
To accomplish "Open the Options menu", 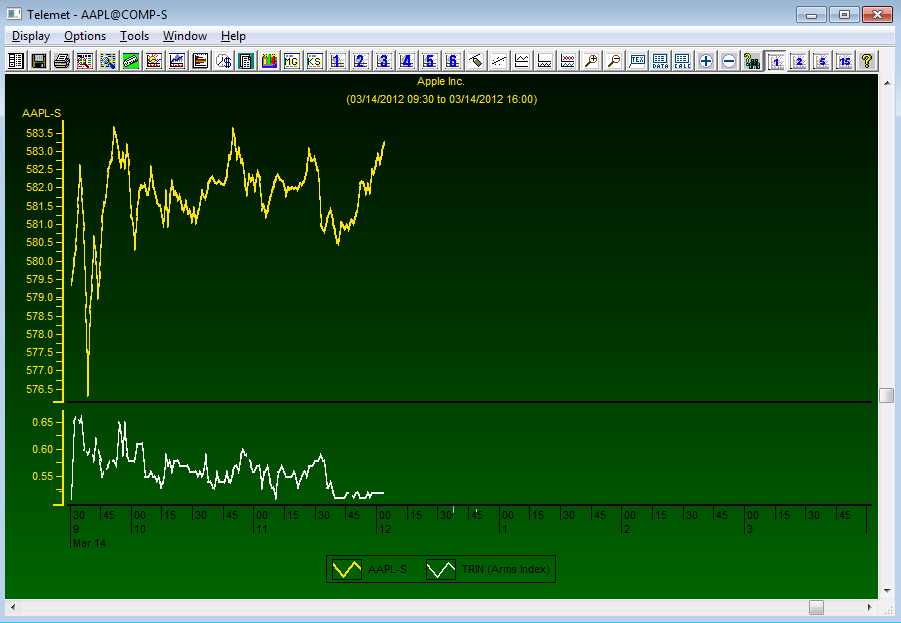I will point(85,36).
